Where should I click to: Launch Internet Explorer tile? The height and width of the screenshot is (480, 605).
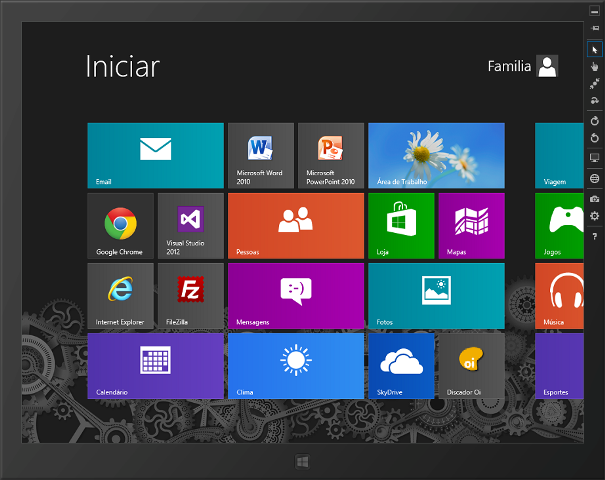[x=120, y=296]
